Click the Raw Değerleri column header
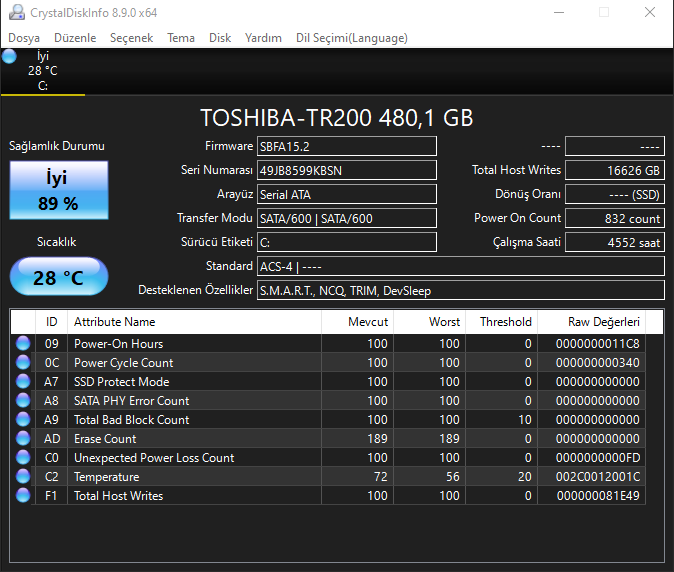 [x=591, y=322]
